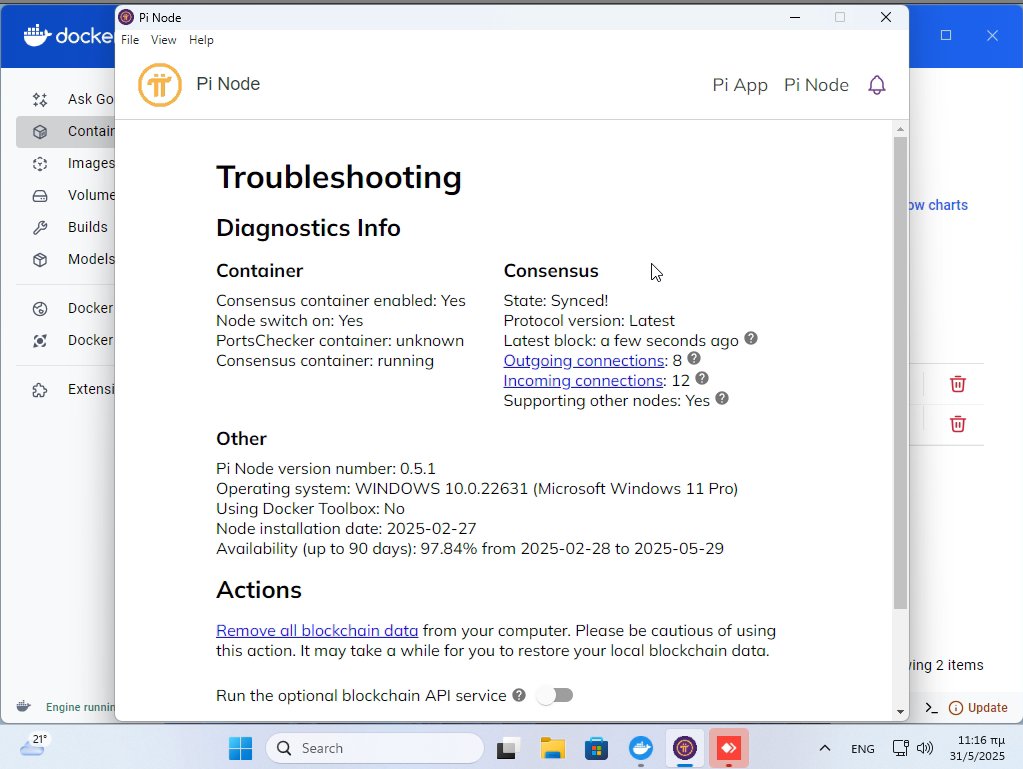Maximize the Docker Desktop window

[946, 35]
